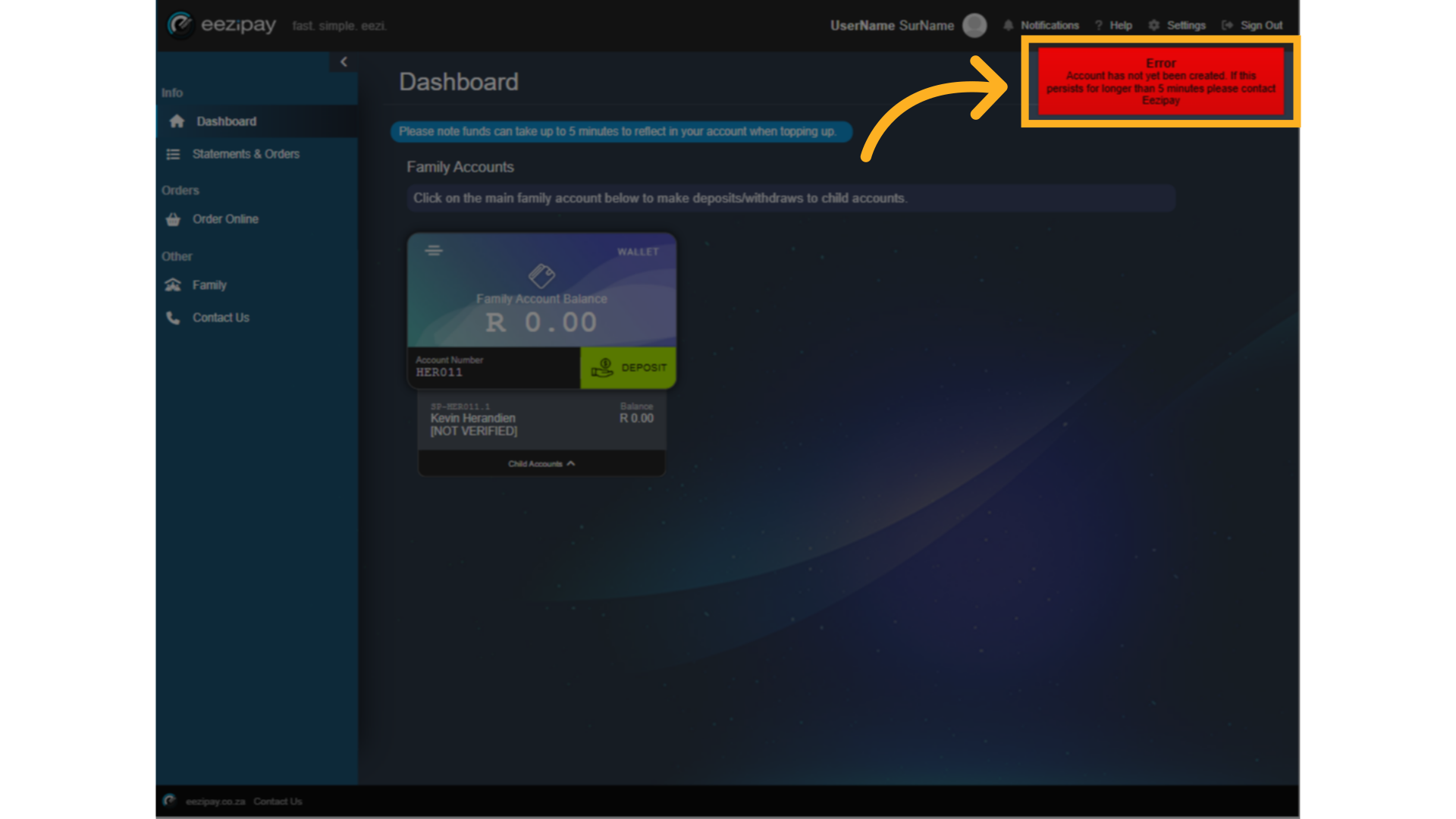Go to Order Online
This screenshot has height=819, width=1456.
[225, 219]
